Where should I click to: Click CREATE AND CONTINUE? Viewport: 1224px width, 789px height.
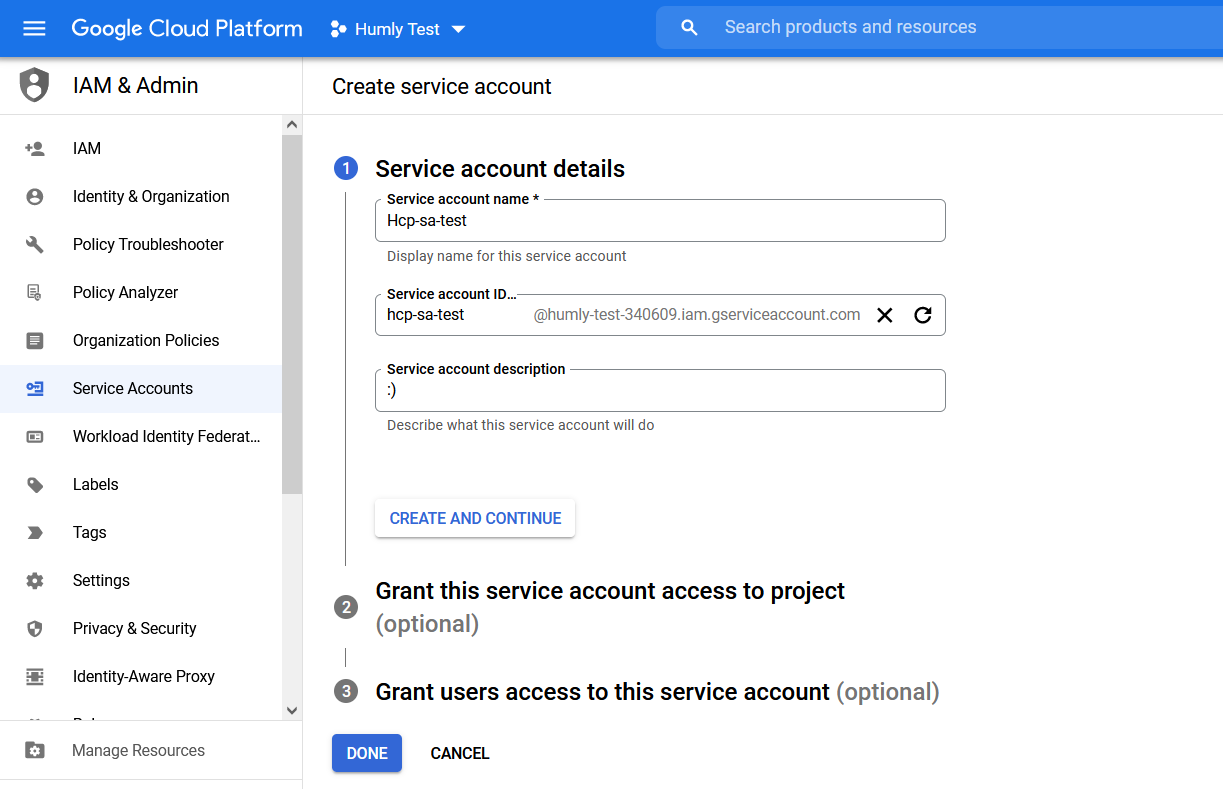pyautogui.click(x=474, y=518)
